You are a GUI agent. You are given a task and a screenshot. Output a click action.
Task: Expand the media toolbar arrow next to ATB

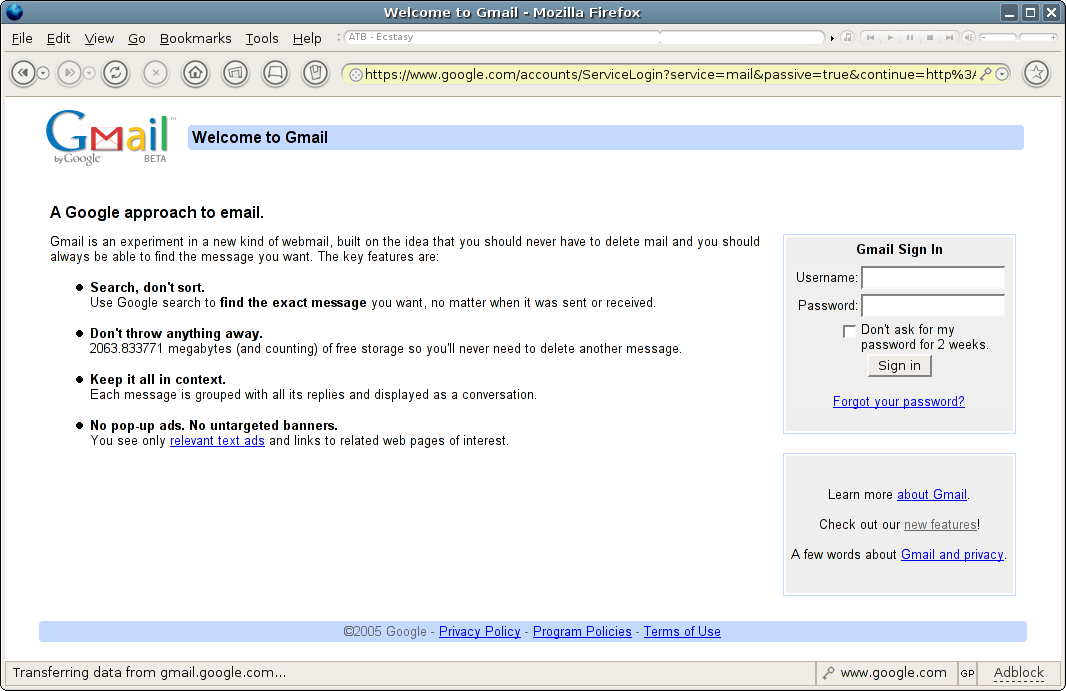(x=832, y=37)
